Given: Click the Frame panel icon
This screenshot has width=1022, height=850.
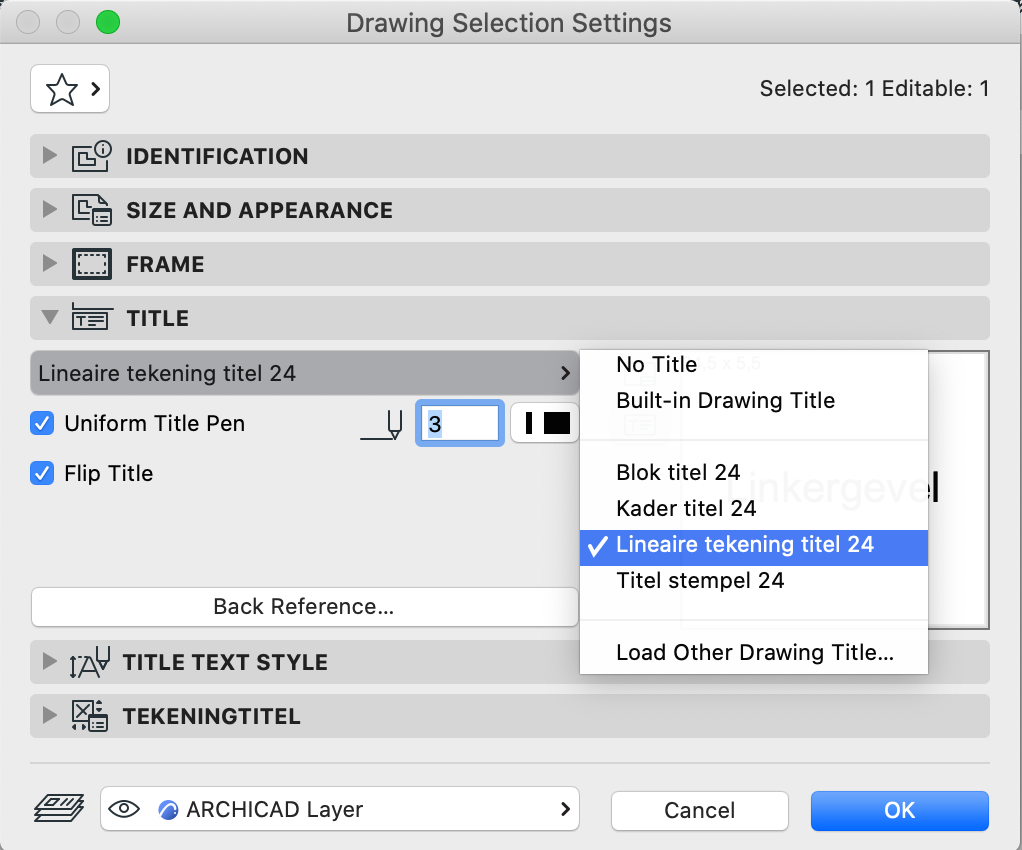Looking at the screenshot, I should (91, 264).
